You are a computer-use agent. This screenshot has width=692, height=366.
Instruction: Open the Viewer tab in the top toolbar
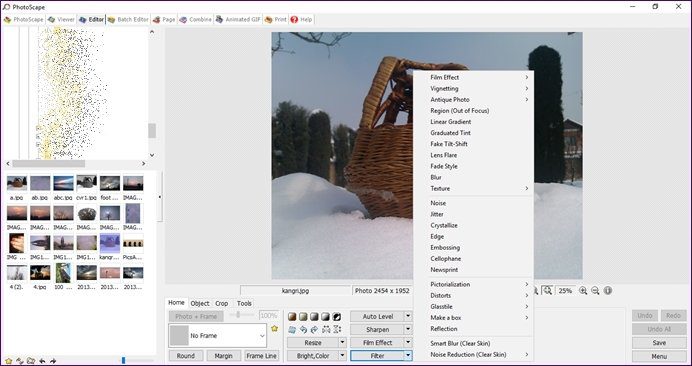[x=61, y=19]
